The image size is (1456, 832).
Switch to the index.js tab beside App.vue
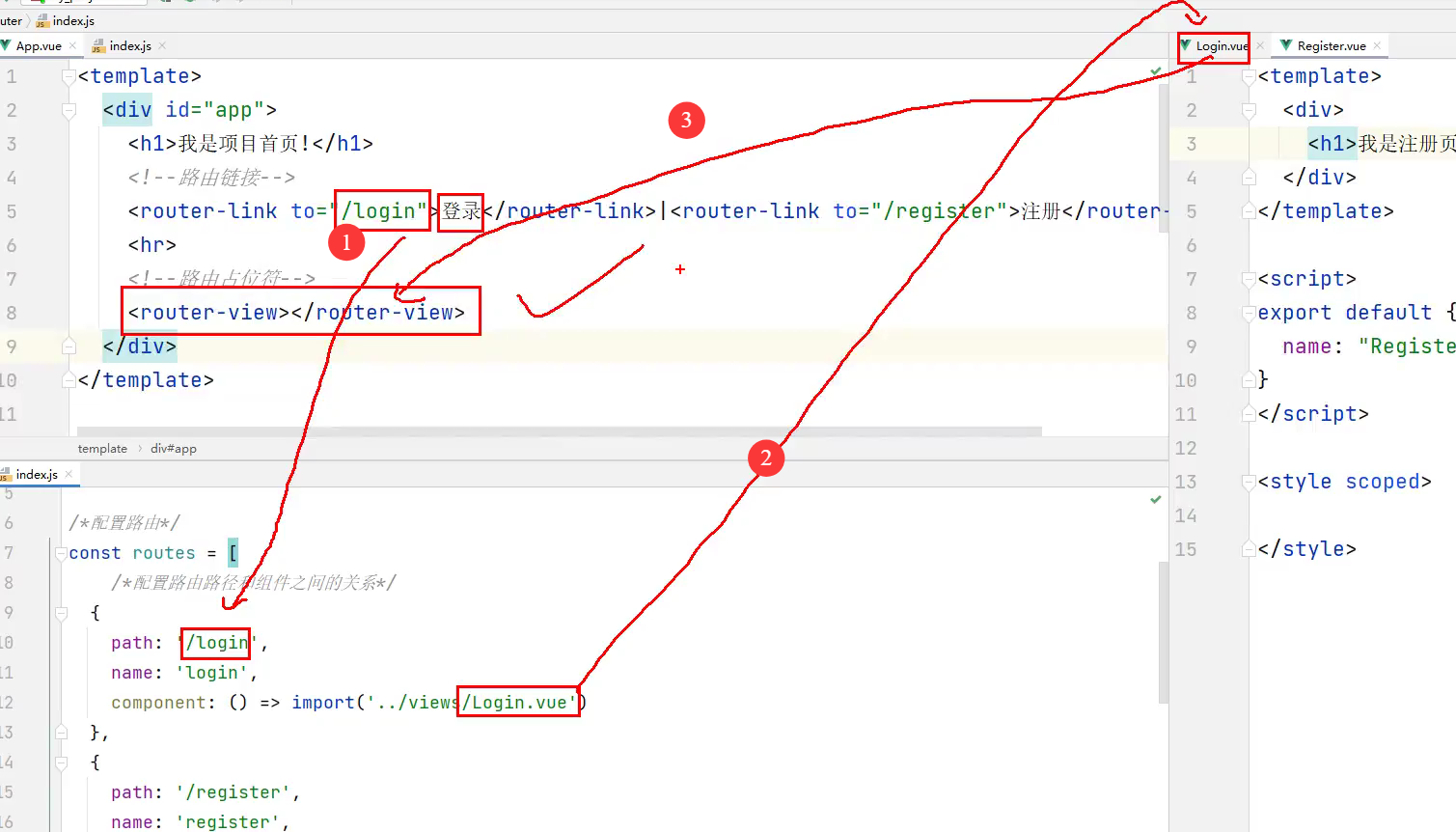pos(129,45)
